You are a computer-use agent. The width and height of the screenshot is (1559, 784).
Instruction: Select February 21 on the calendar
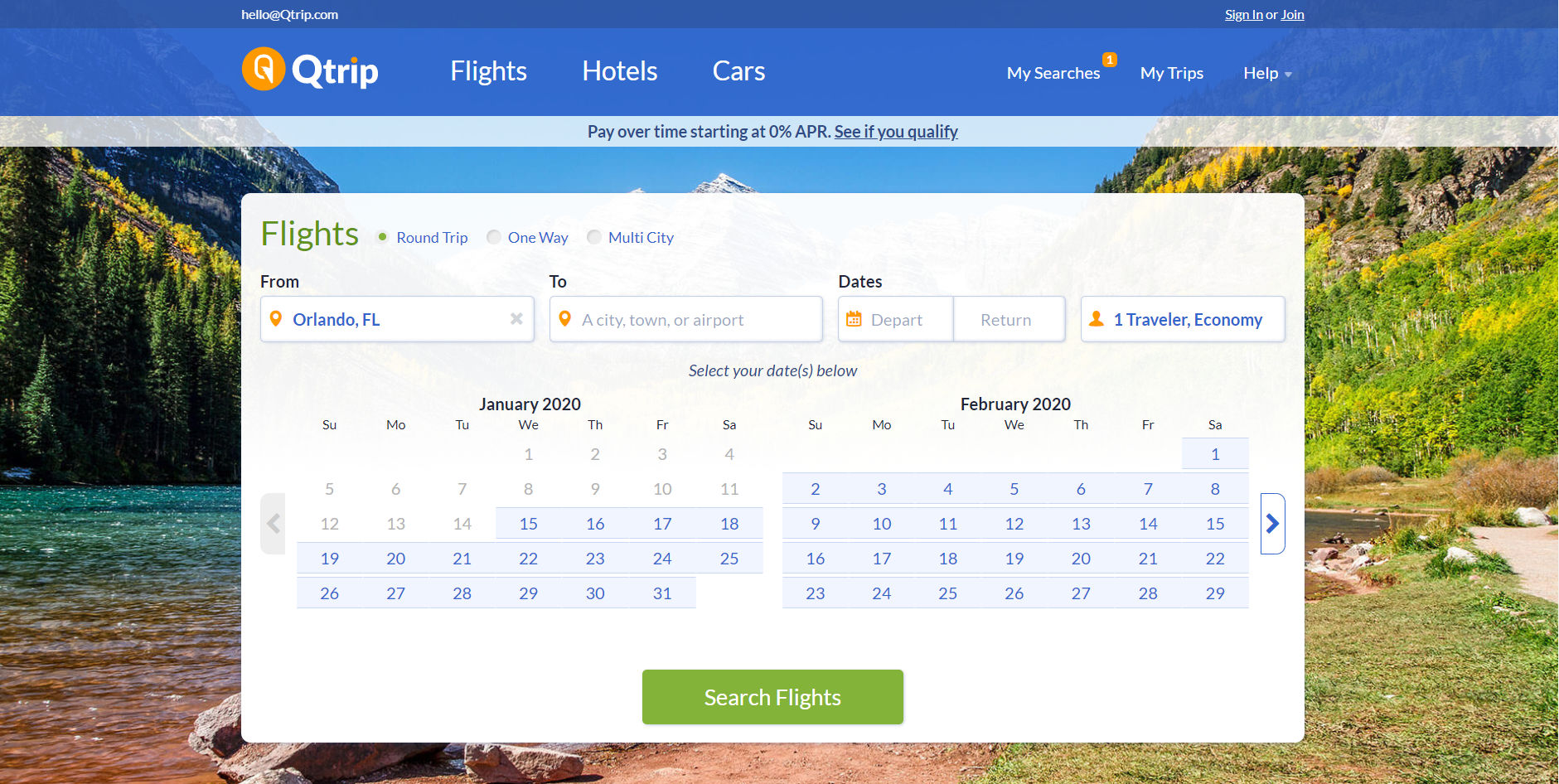coord(1148,559)
